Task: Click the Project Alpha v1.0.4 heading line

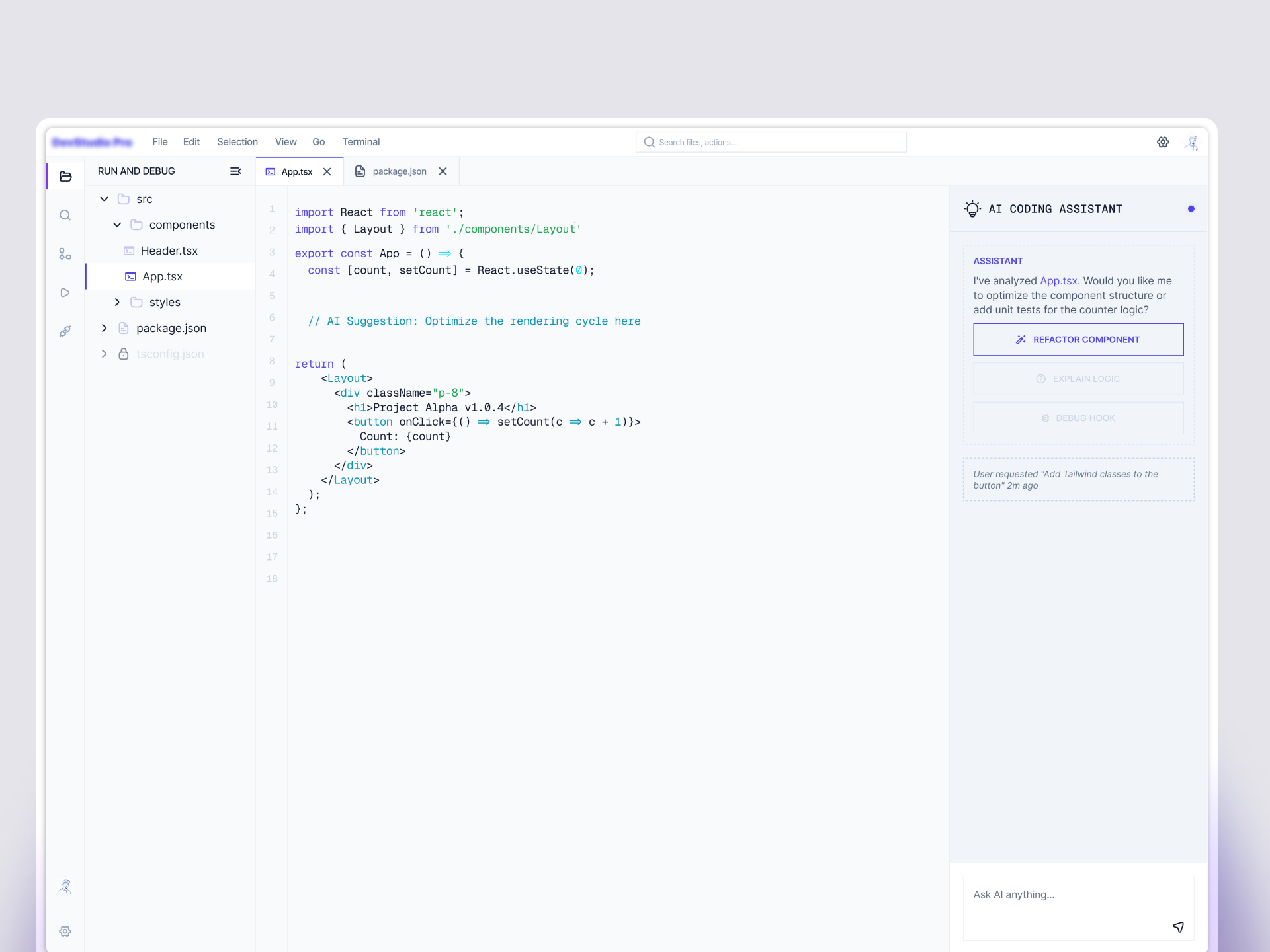Action: point(442,408)
